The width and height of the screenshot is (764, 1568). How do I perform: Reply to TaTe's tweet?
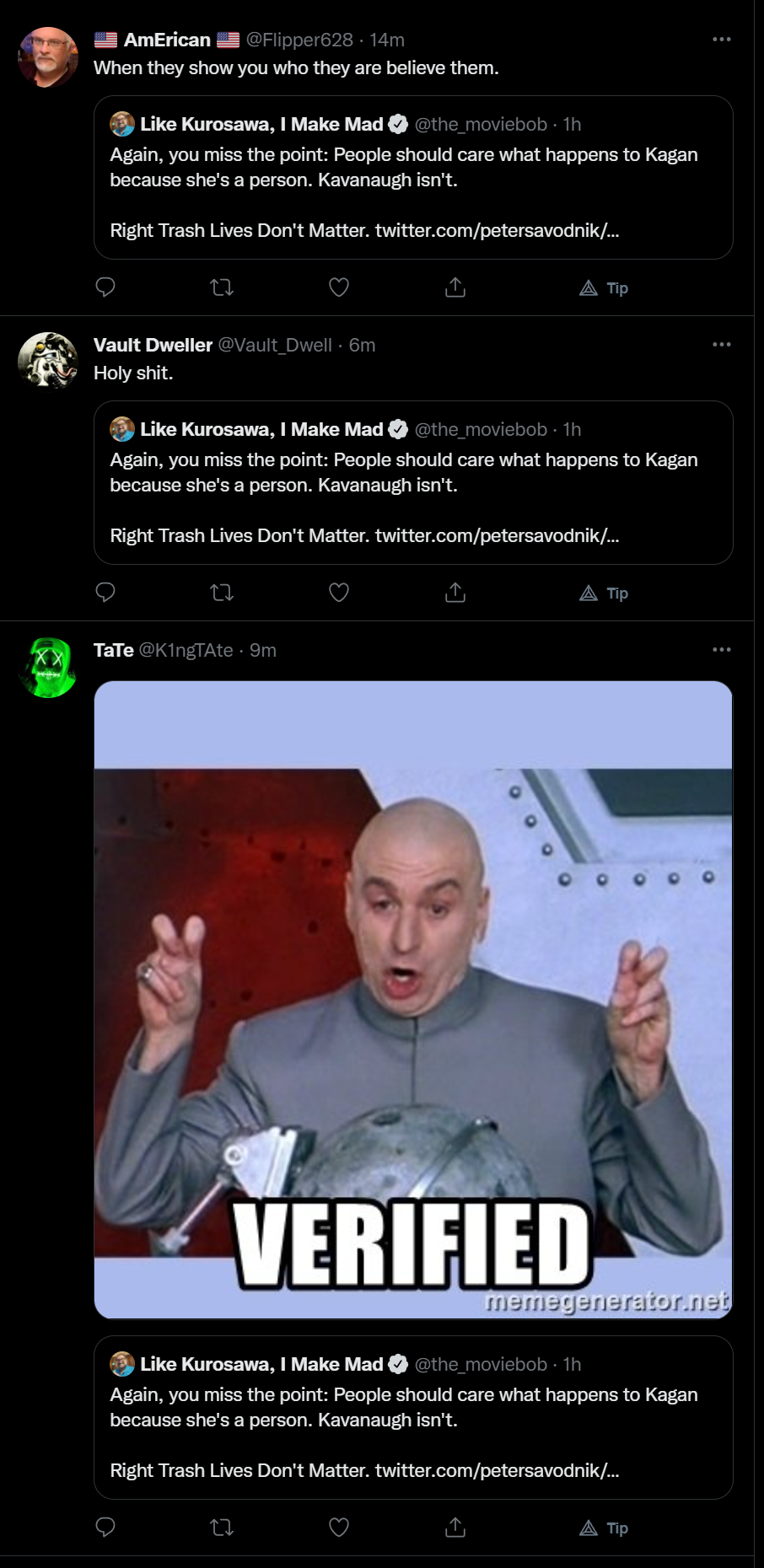105,1528
